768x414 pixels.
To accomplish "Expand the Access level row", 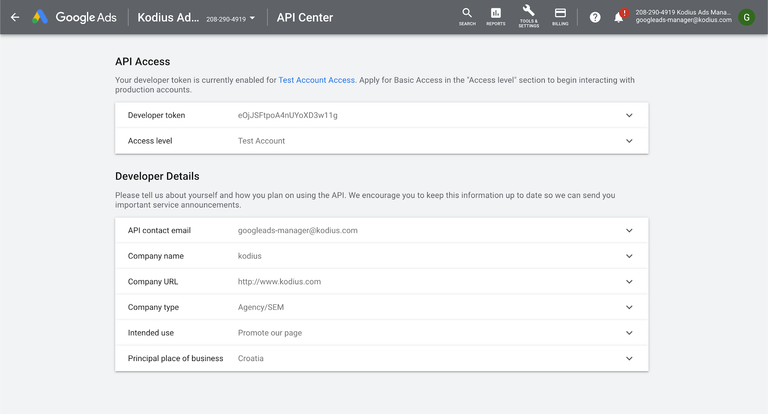I will point(629,141).
